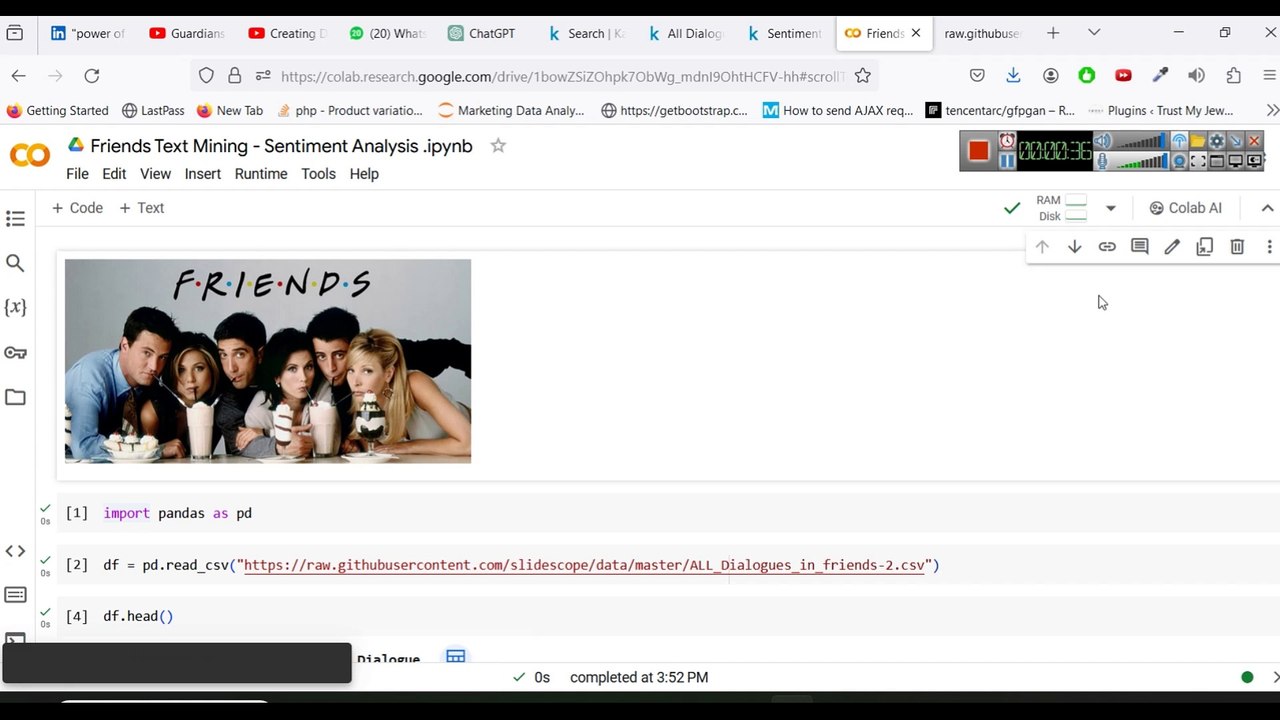
Task: Open the LastPass bookmark
Action: [x=153, y=111]
